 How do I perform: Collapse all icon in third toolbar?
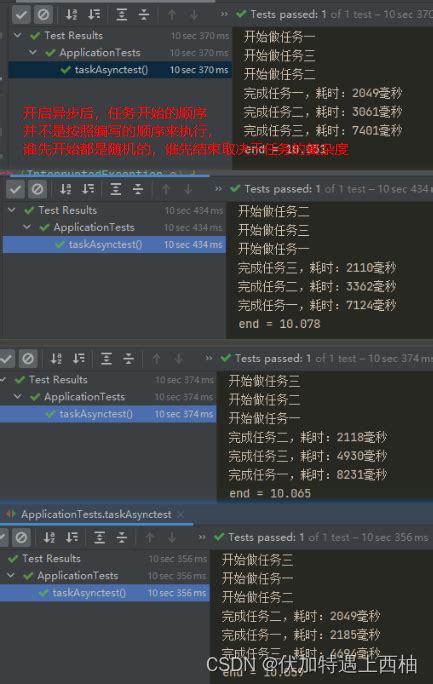[129, 359]
